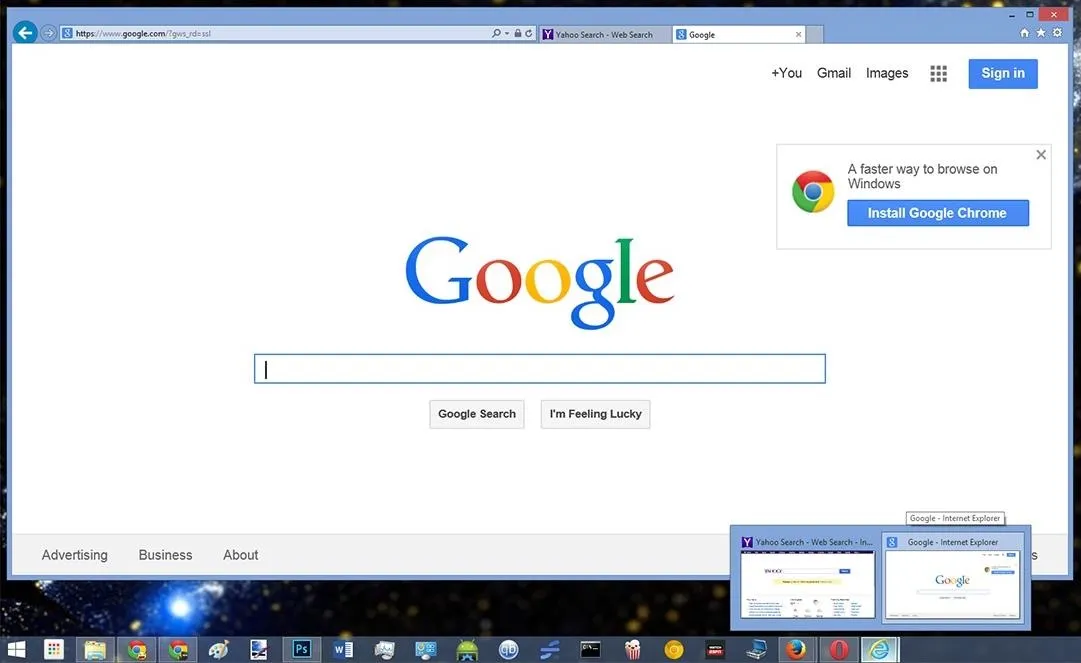
Task: Click the Google Search button
Action: 476,414
